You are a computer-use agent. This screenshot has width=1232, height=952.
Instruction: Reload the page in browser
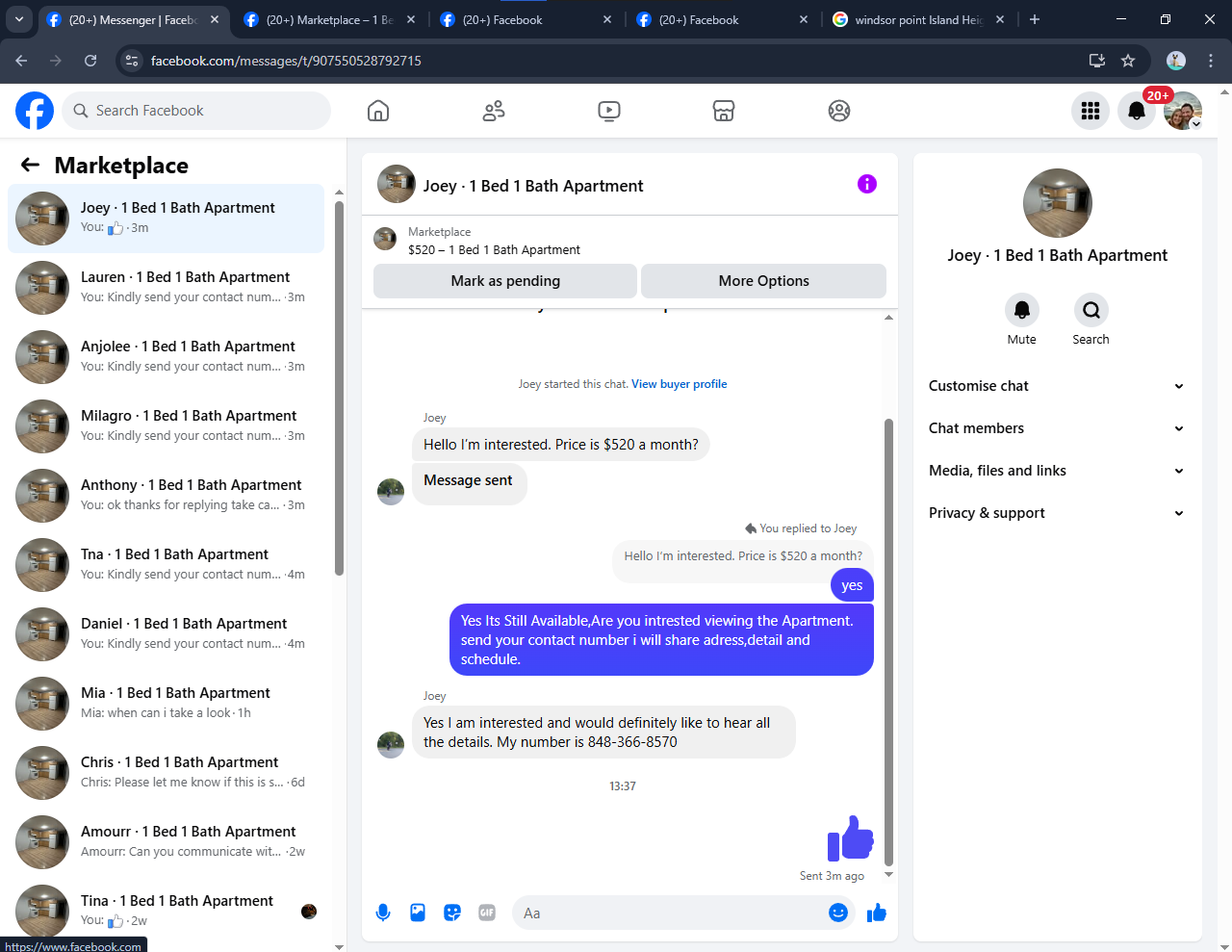click(x=90, y=61)
